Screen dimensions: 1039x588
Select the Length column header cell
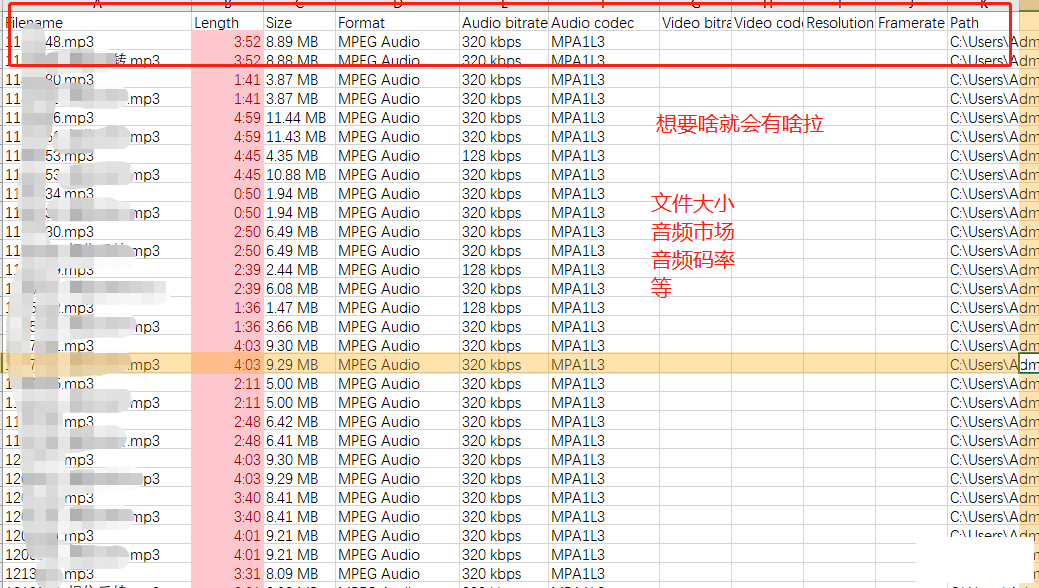tap(227, 23)
